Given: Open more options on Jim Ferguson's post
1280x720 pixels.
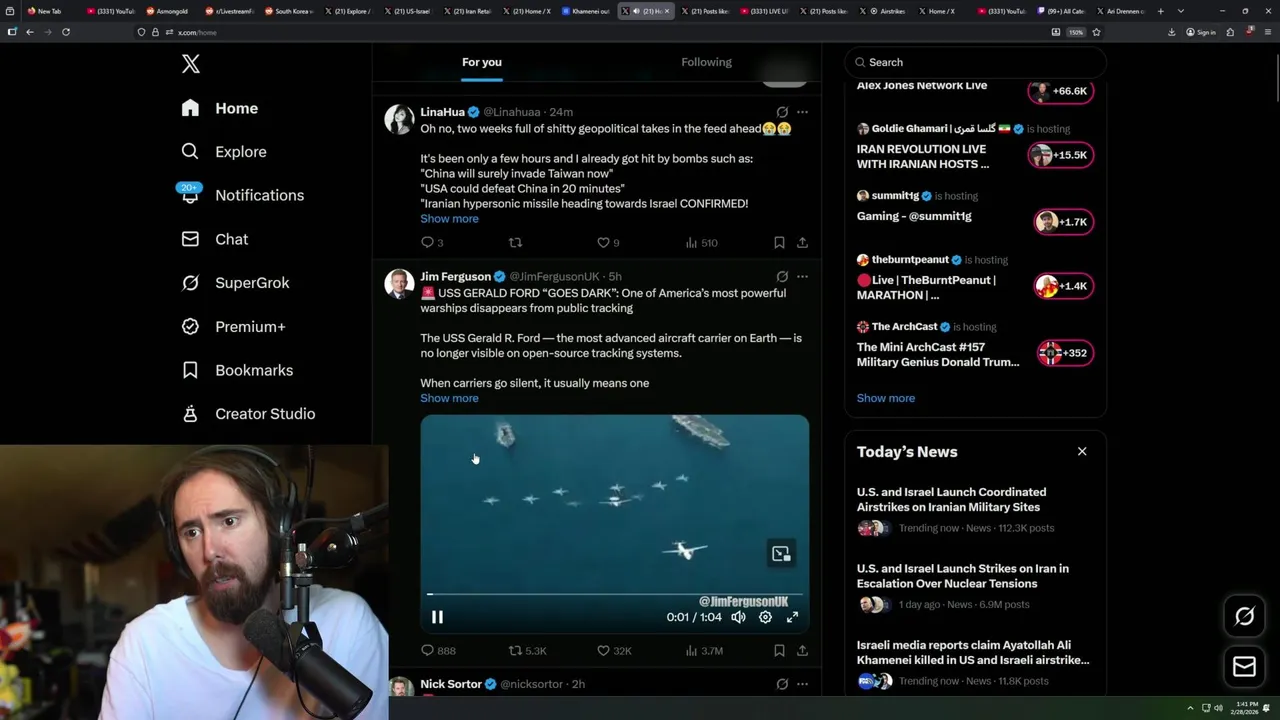Looking at the screenshot, I should 802,276.
